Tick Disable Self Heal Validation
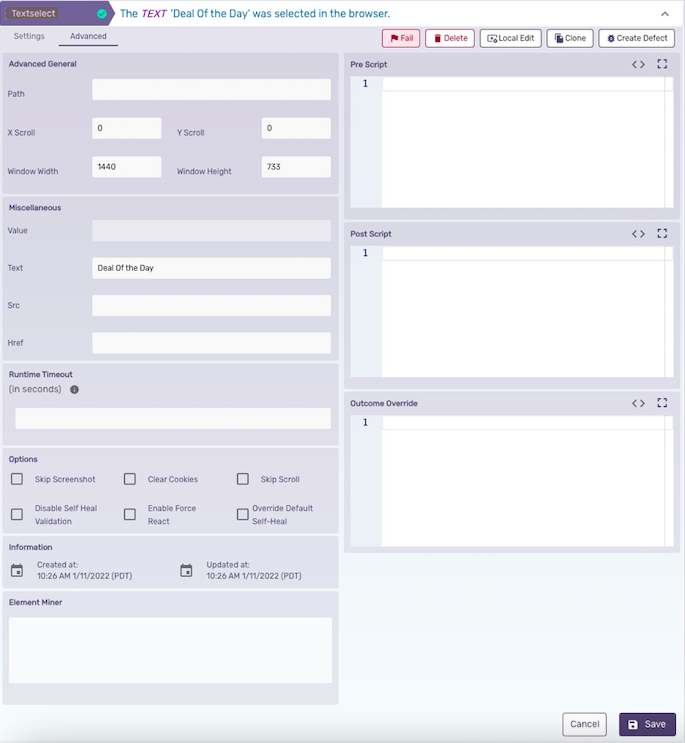This screenshot has width=685, height=743. (x=17, y=514)
